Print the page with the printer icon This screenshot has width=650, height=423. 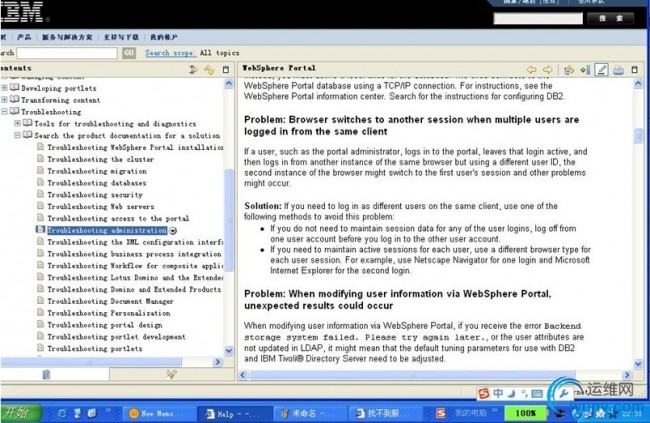[618, 70]
